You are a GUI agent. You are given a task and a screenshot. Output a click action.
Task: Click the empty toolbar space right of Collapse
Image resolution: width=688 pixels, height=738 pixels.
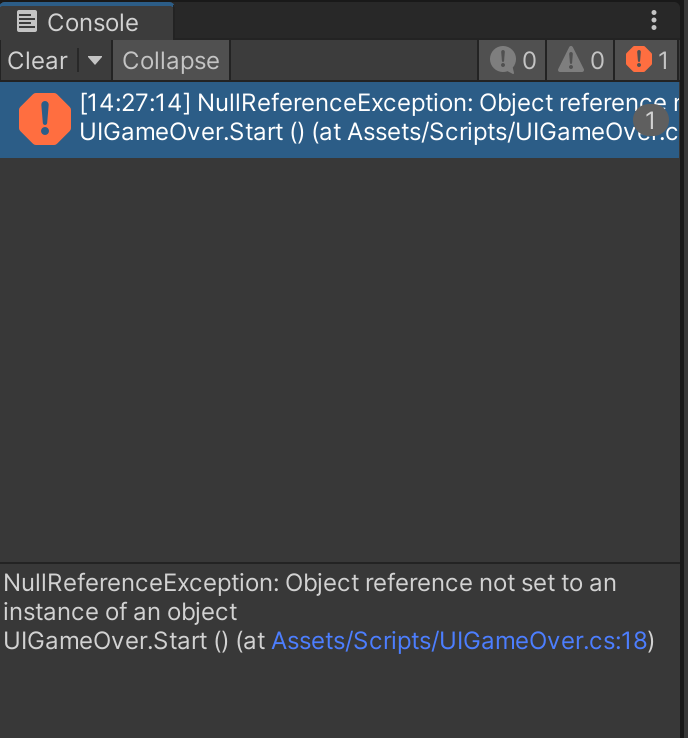350,61
